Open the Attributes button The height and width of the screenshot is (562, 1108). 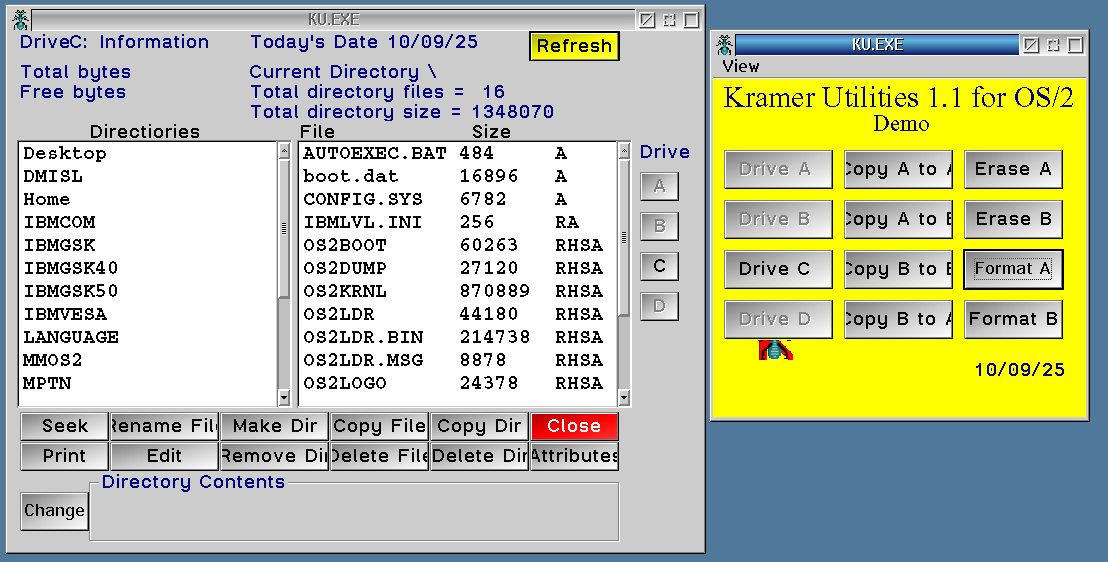(x=575, y=456)
